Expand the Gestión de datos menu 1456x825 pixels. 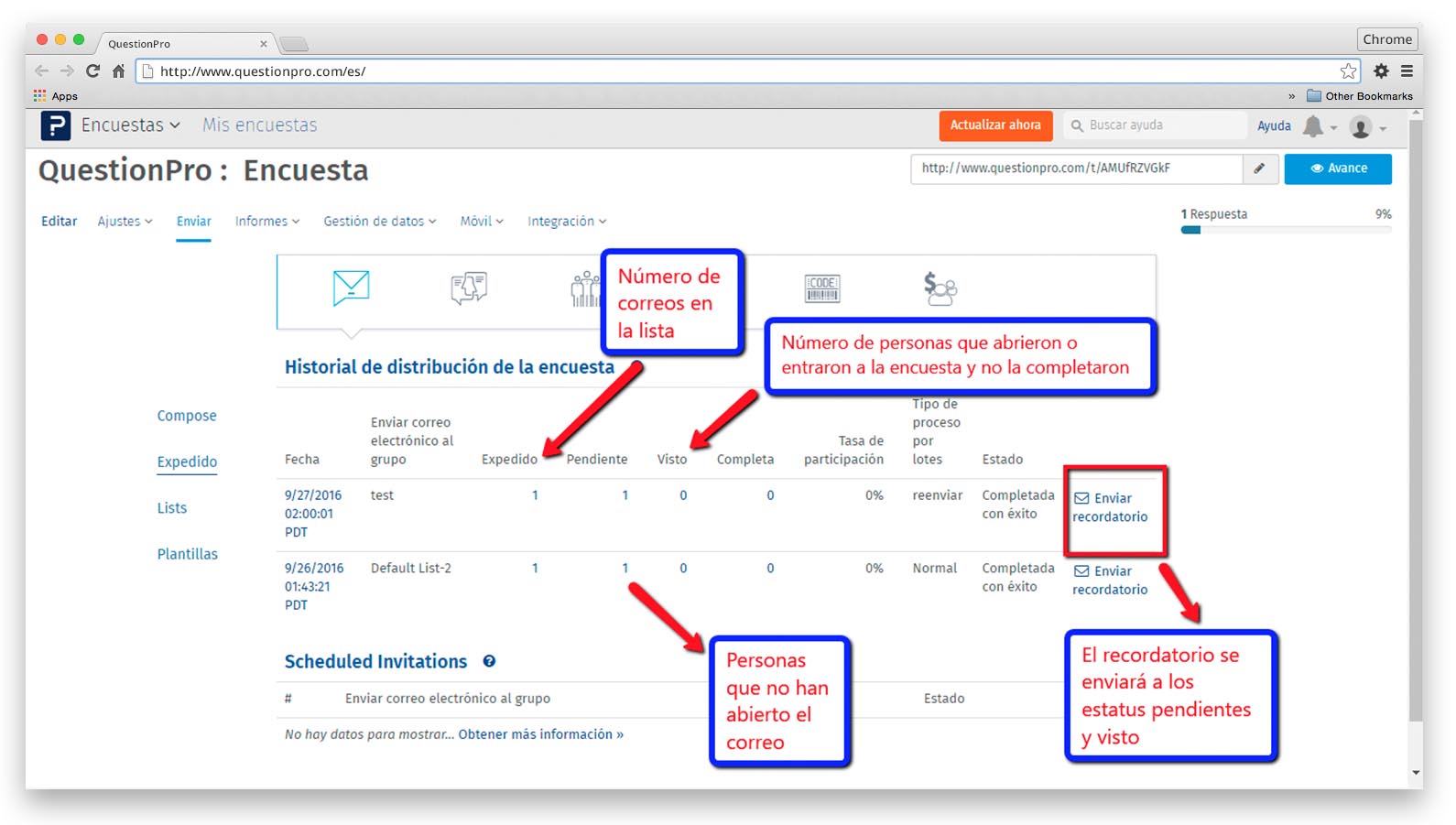point(380,221)
